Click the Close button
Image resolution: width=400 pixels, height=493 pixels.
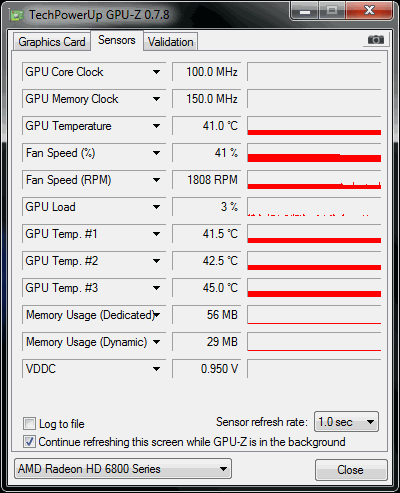[351, 470]
